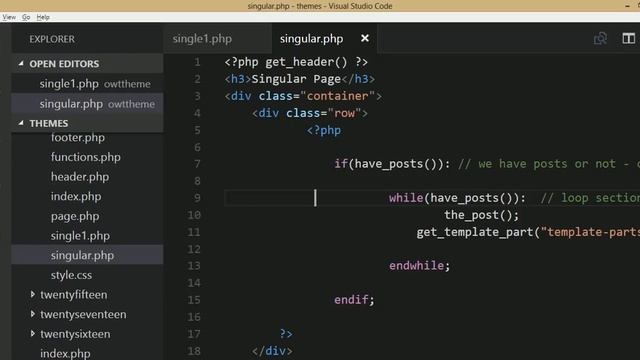Minimize the Visual Studio Code window
This screenshot has height=360, width=640.
[x=627, y=6]
